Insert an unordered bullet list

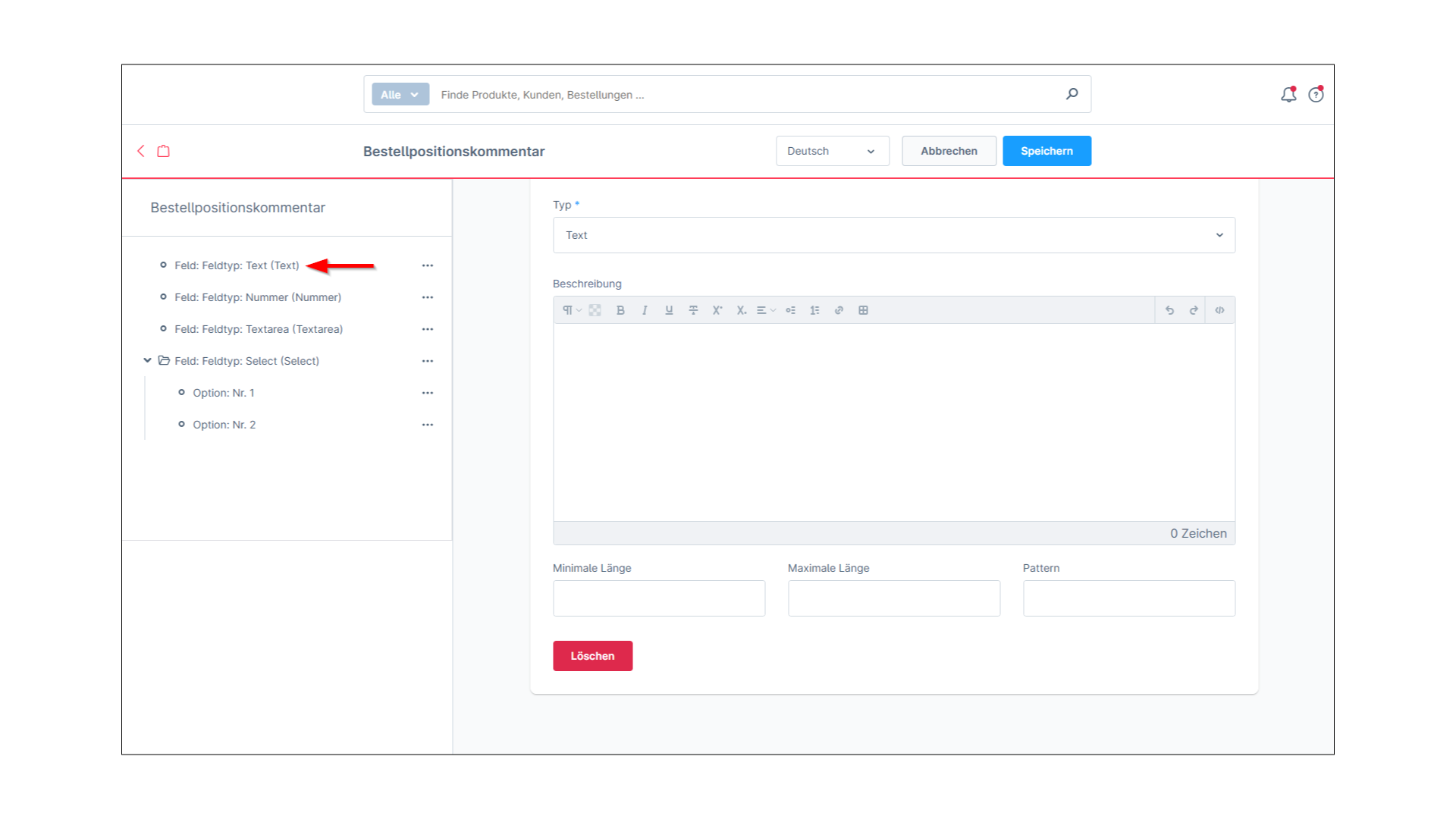pyautogui.click(x=790, y=310)
